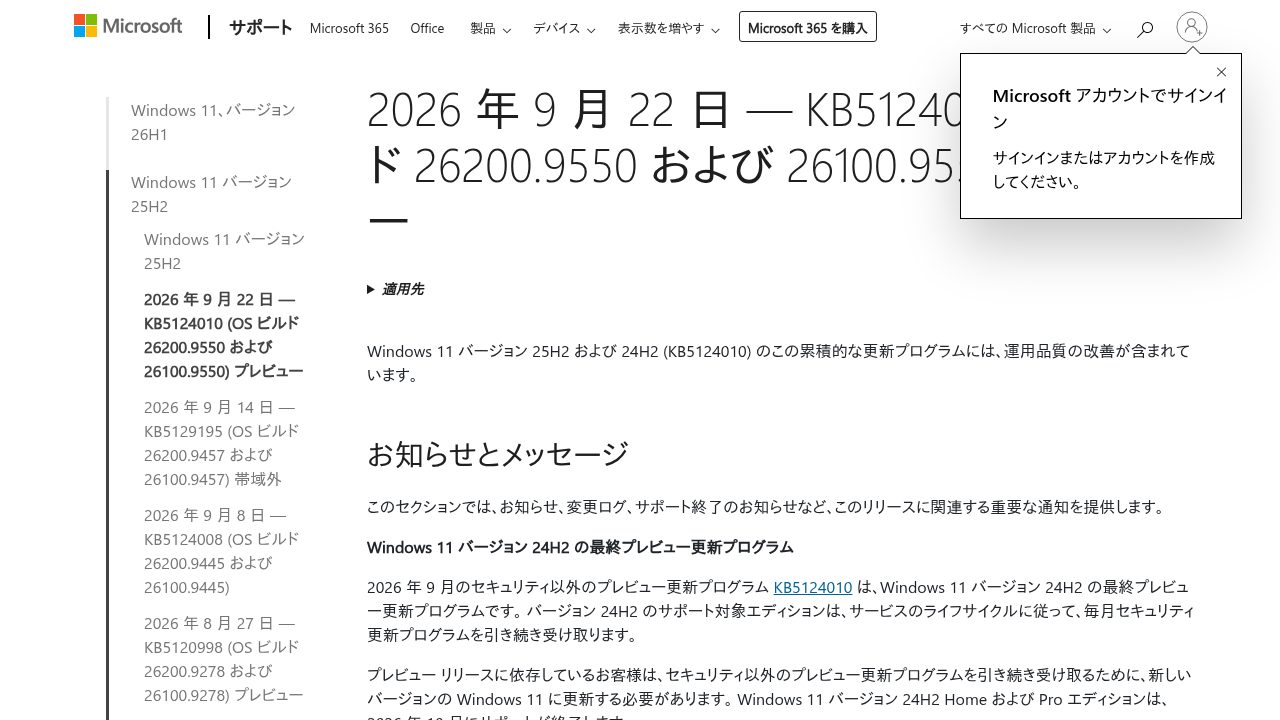The image size is (1280, 720).
Task: Open the search magnifier icon
Action: tap(1145, 29)
